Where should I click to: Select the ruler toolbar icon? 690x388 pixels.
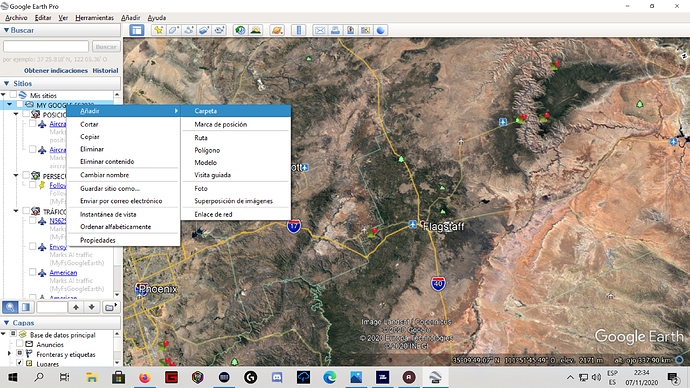(299, 30)
